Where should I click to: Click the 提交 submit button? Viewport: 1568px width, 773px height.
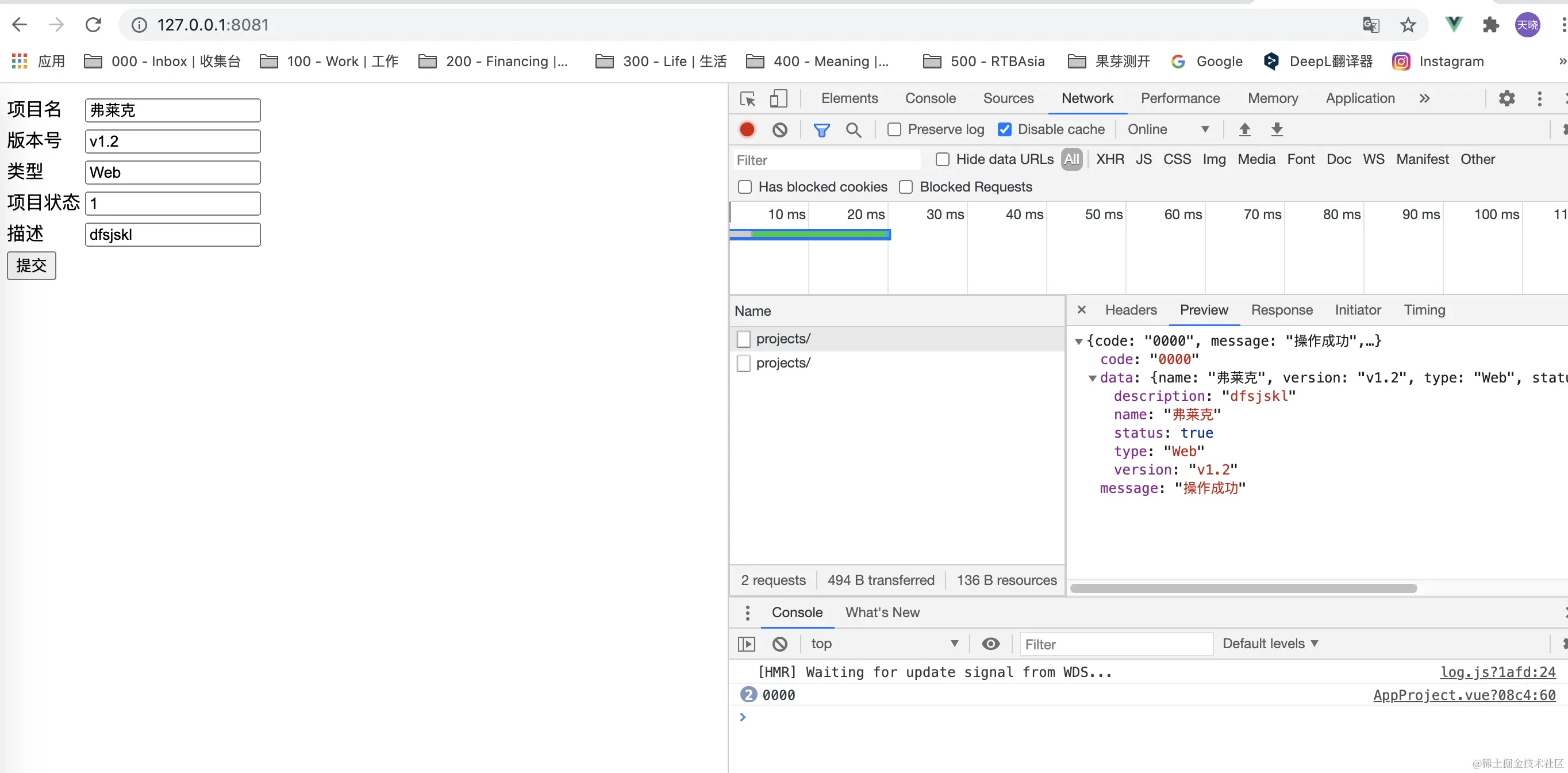[32, 266]
